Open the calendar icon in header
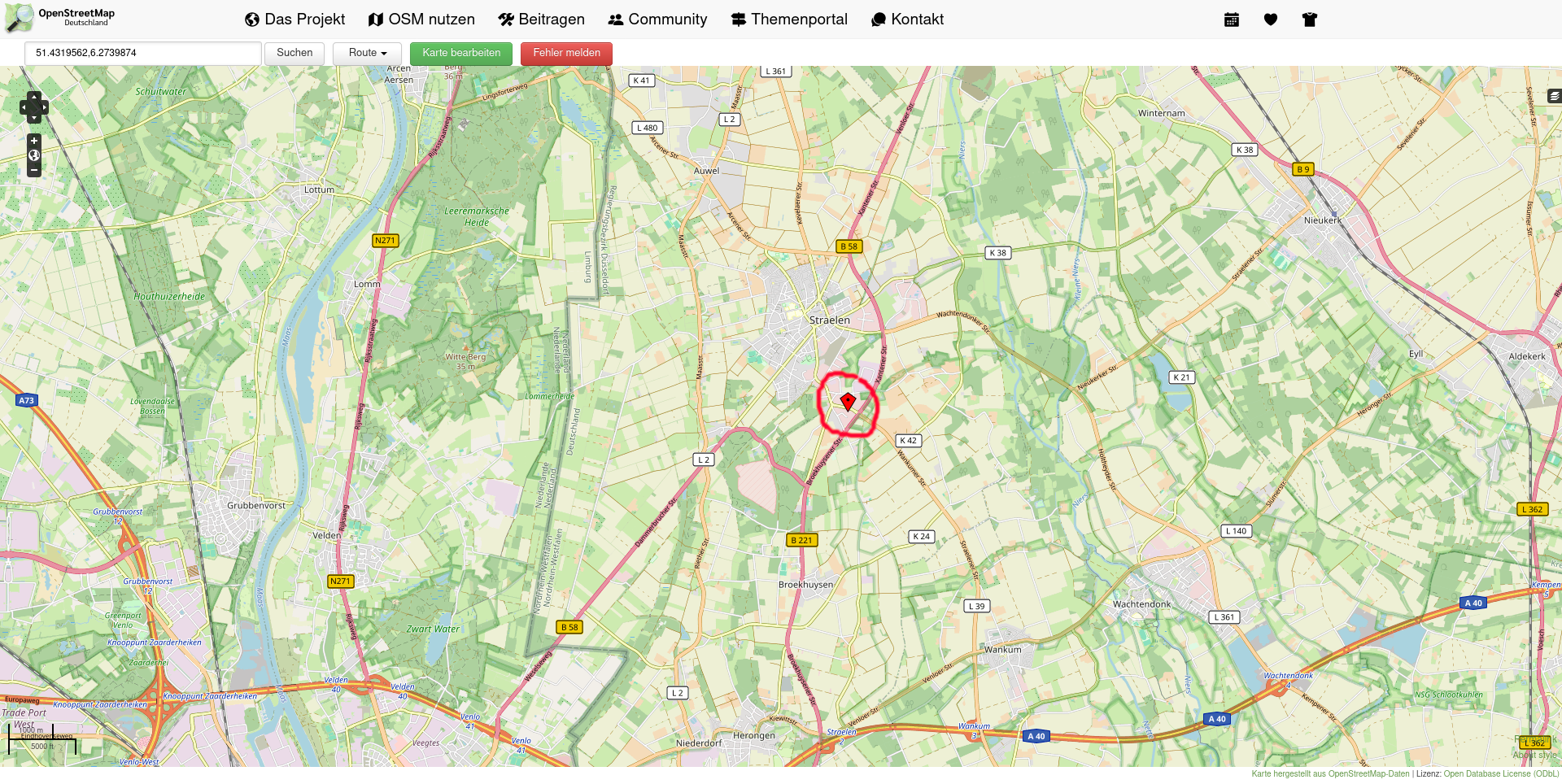1562x784 pixels. (1232, 20)
